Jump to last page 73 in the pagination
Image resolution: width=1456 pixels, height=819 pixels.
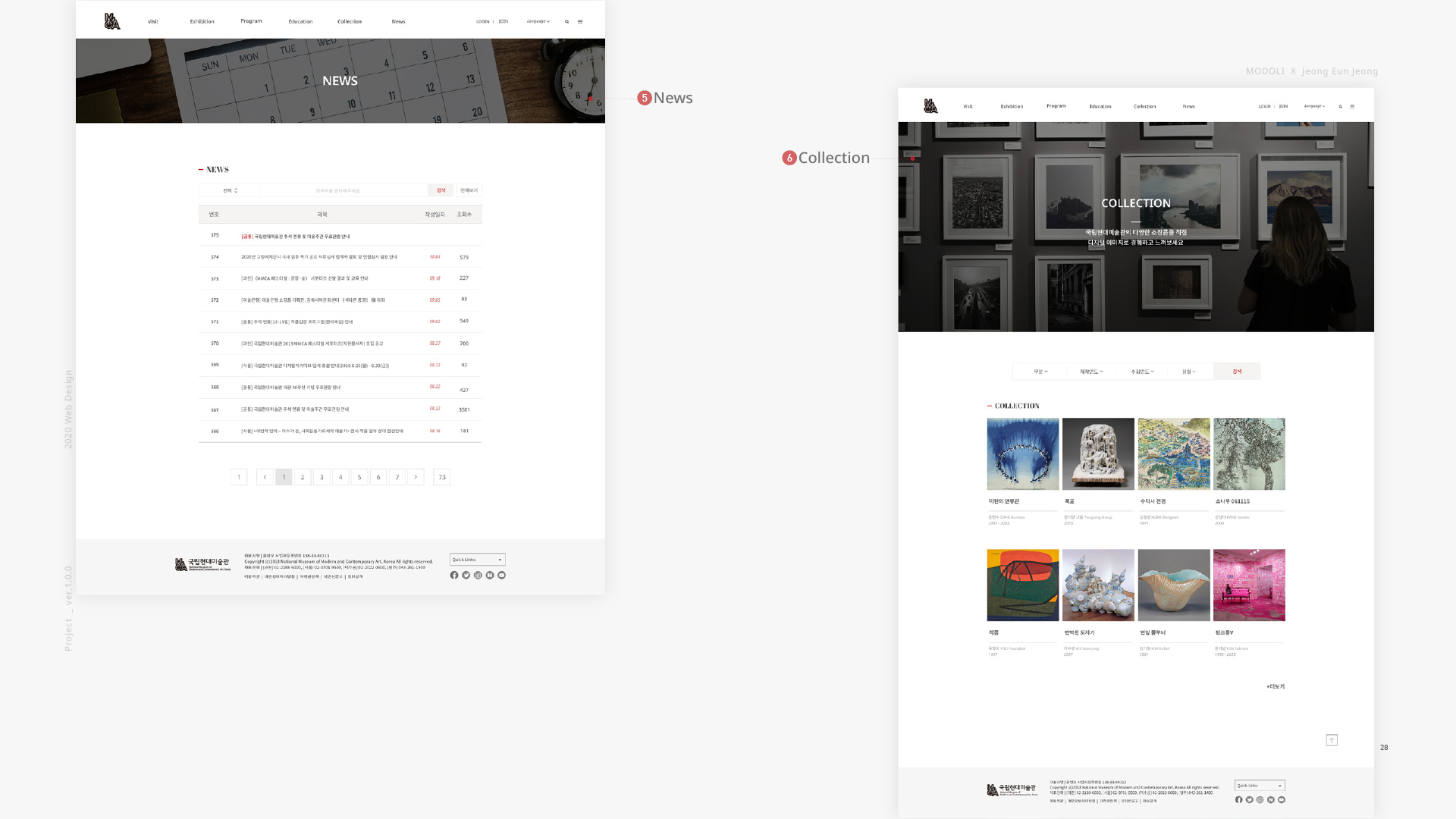tap(442, 477)
